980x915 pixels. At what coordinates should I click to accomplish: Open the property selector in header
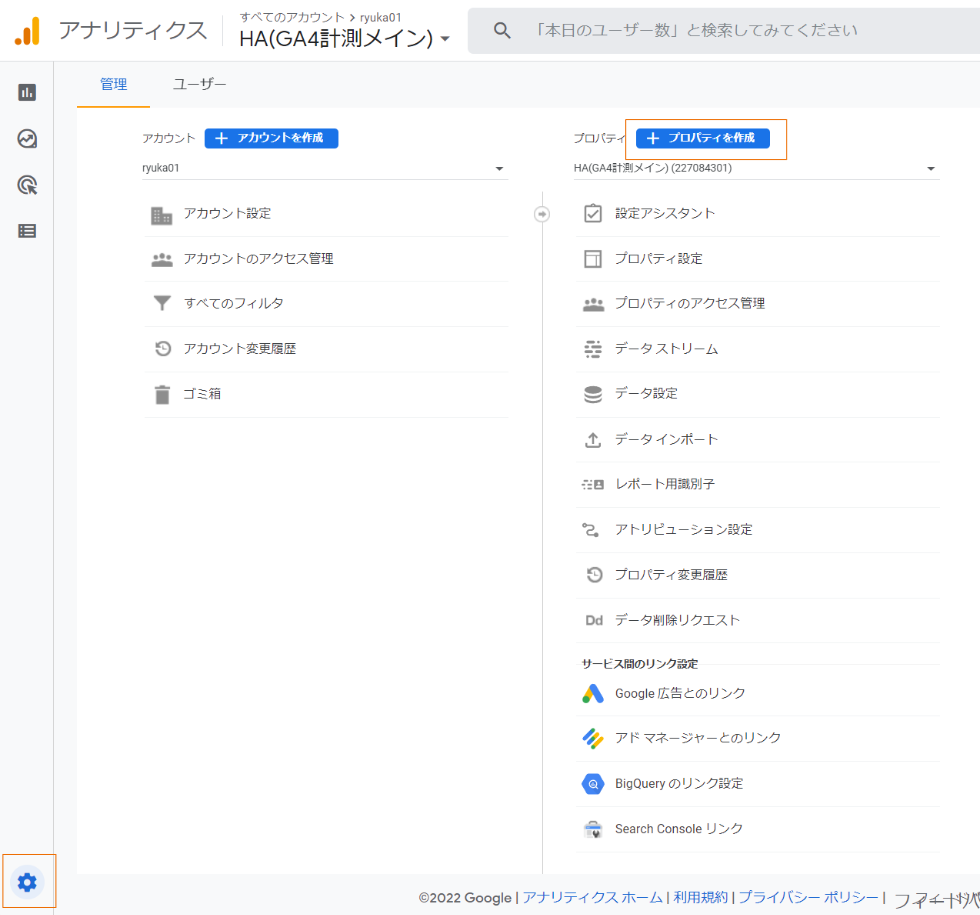coord(344,39)
